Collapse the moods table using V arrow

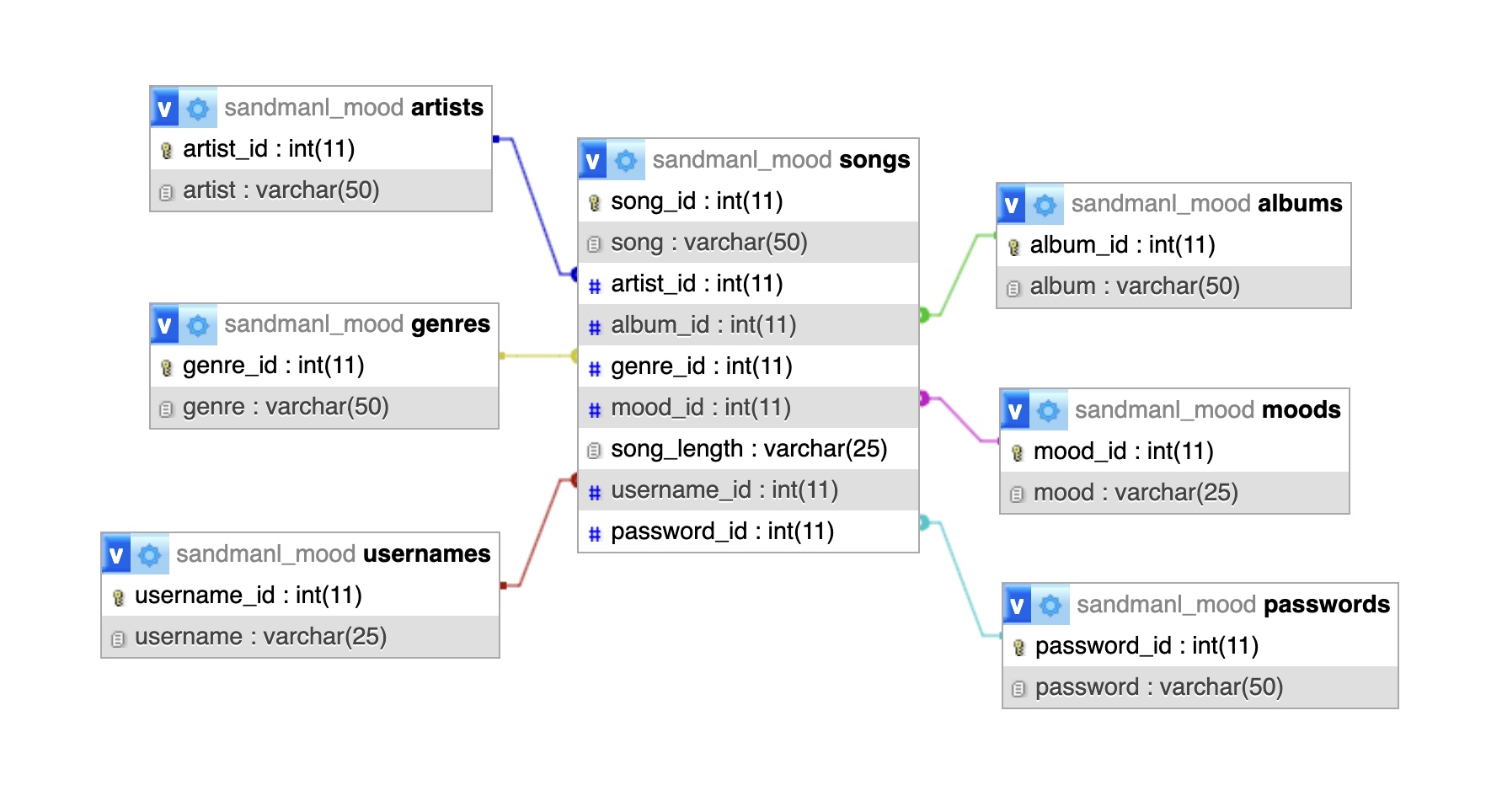[1015, 410]
